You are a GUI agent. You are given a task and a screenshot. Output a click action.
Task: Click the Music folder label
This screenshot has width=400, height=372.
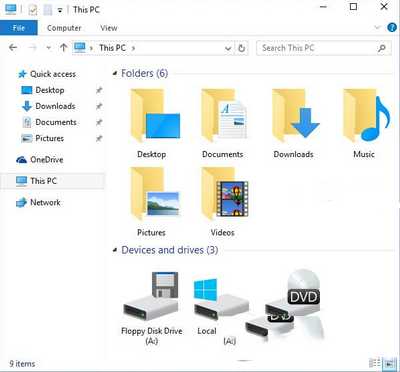364,154
